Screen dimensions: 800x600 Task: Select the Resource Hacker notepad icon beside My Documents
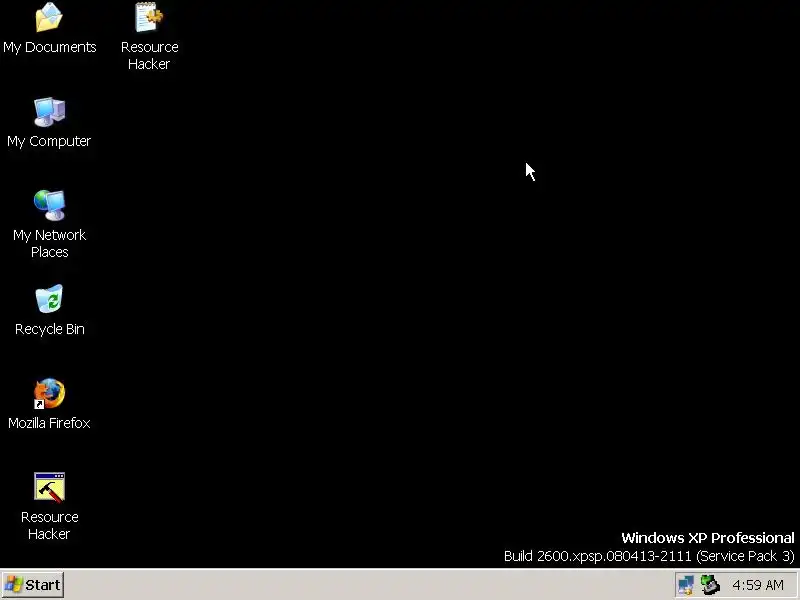(x=149, y=17)
